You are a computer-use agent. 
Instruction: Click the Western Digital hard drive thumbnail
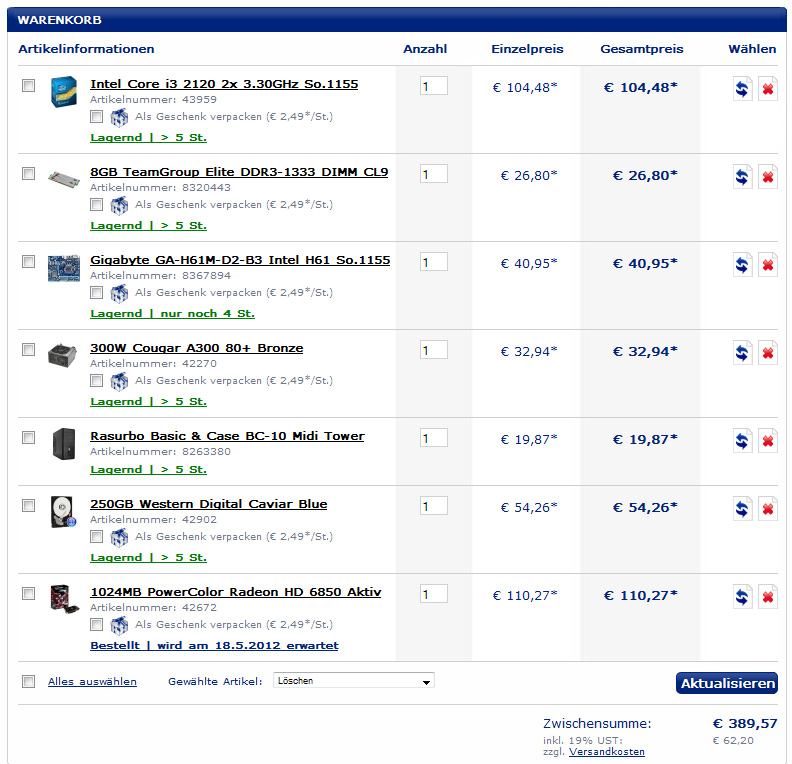pos(63,510)
